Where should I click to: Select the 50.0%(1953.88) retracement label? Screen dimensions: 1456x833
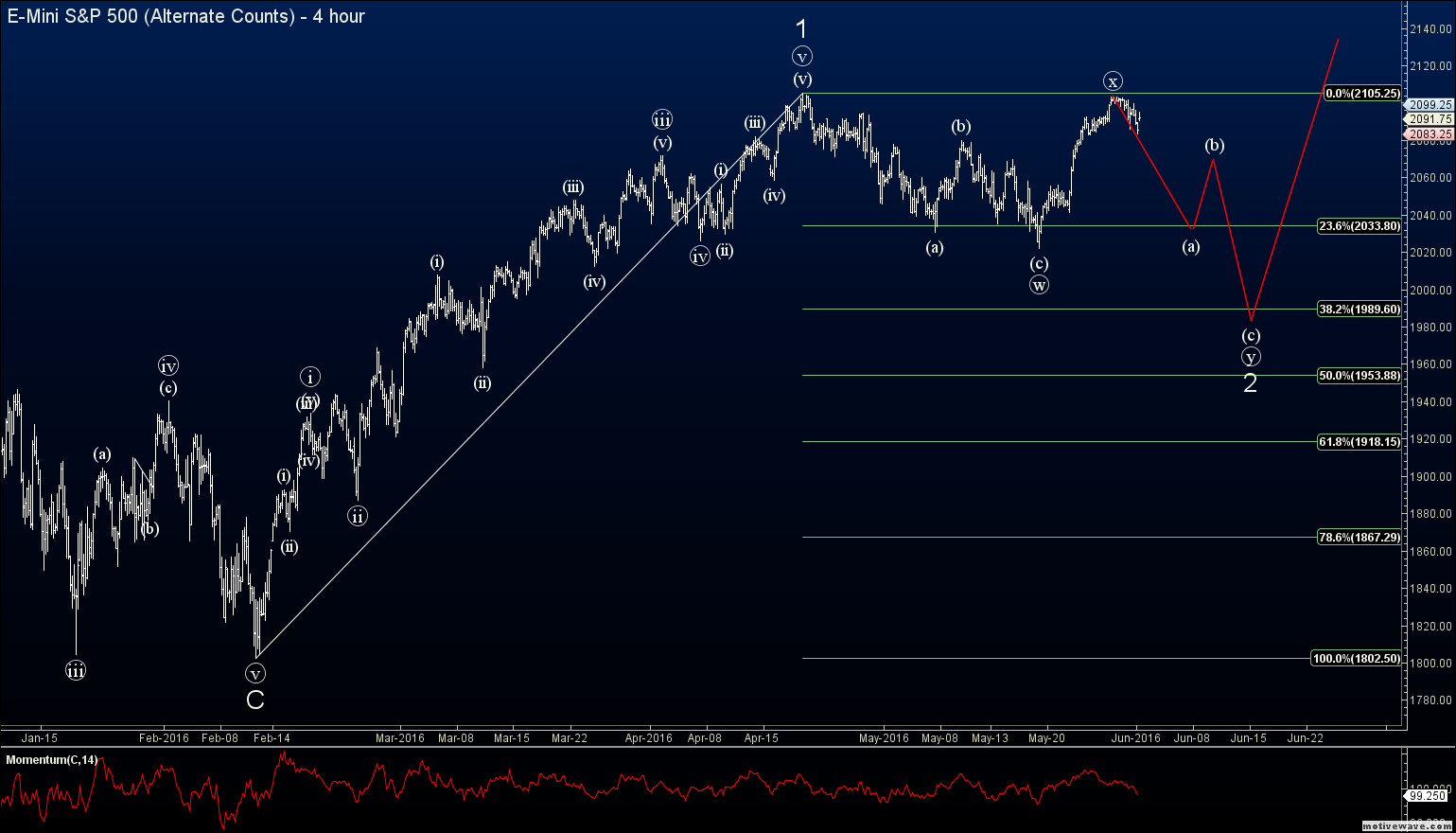pyautogui.click(x=1359, y=376)
